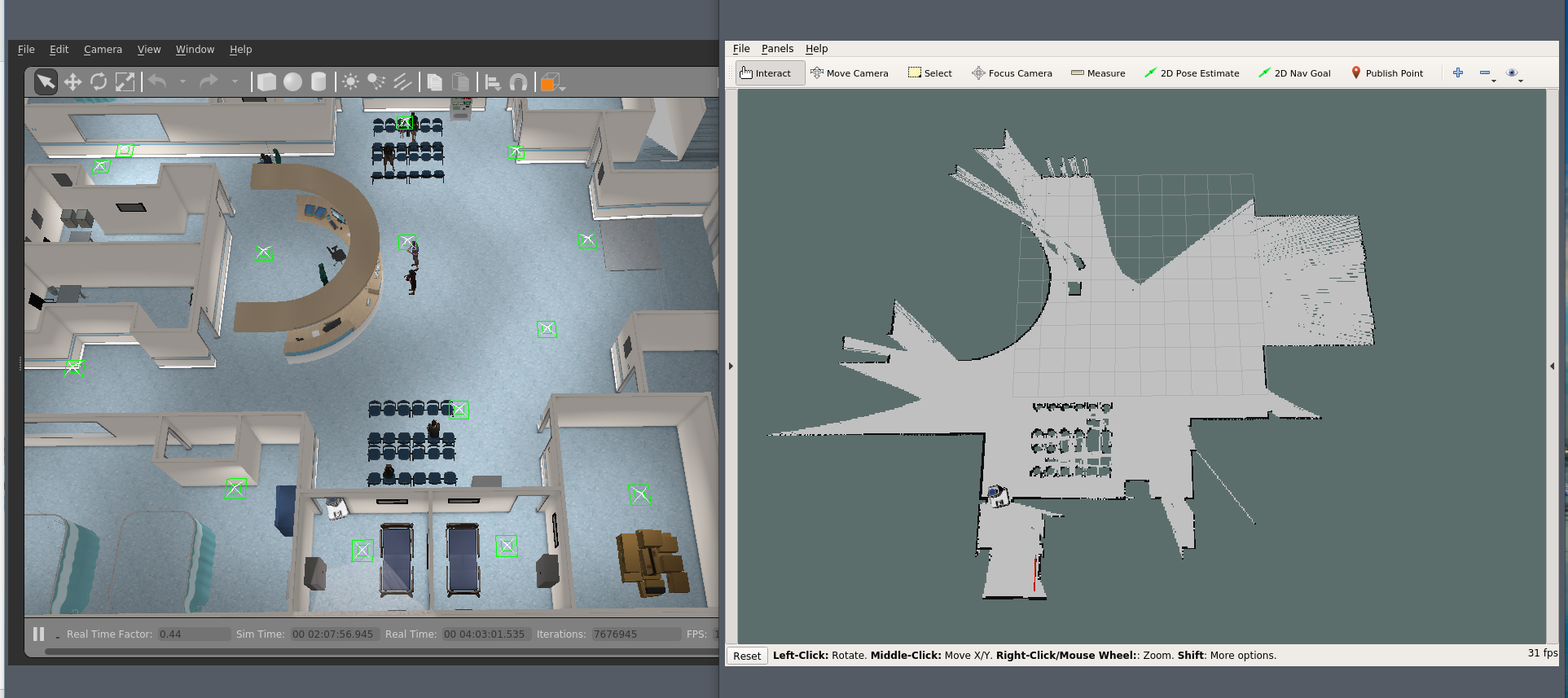Add a point light in Gazebo
Screen dimensions: 1568x698
click(x=350, y=81)
